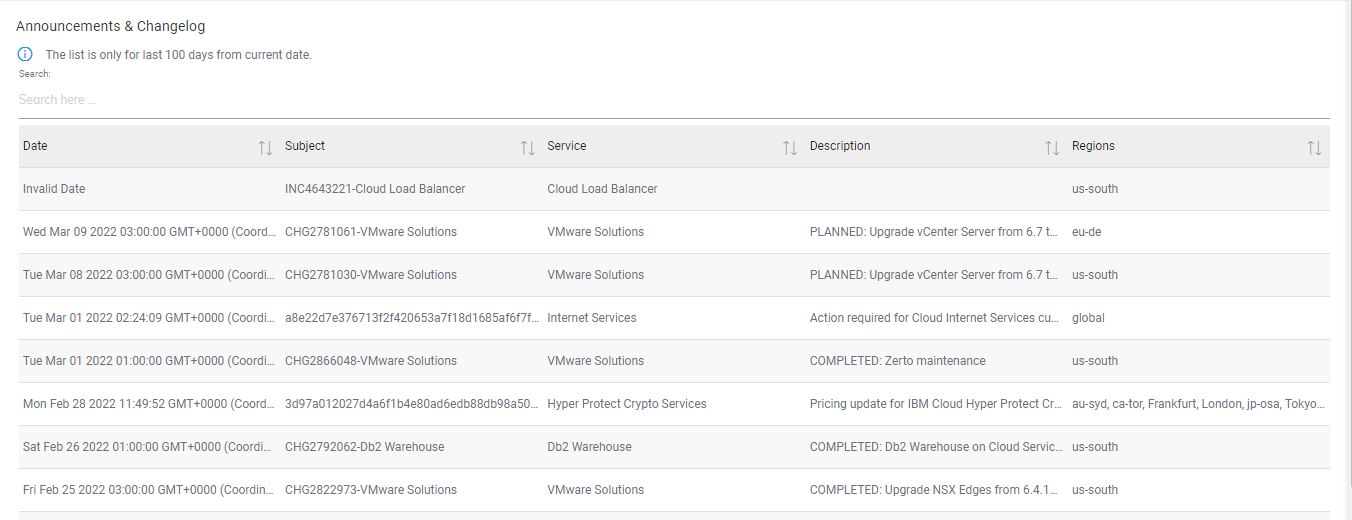Click the info icon beside list notice
1352x520 pixels.
[25, 55]
